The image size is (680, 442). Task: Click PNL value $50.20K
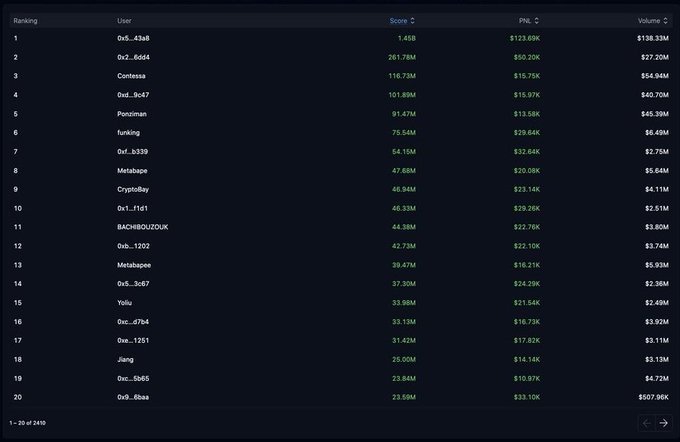(x=526, y=57)
